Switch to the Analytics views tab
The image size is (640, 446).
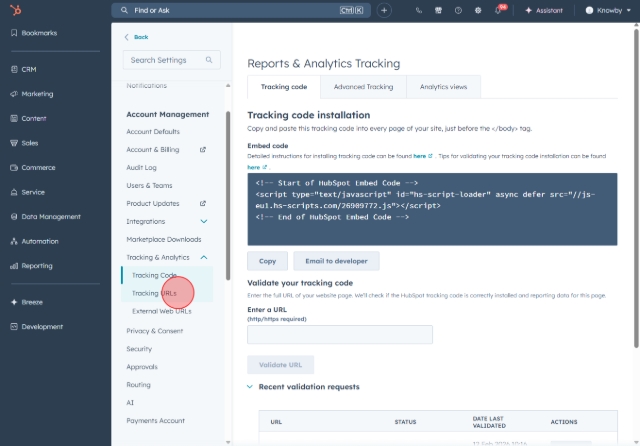click(443, 87)
